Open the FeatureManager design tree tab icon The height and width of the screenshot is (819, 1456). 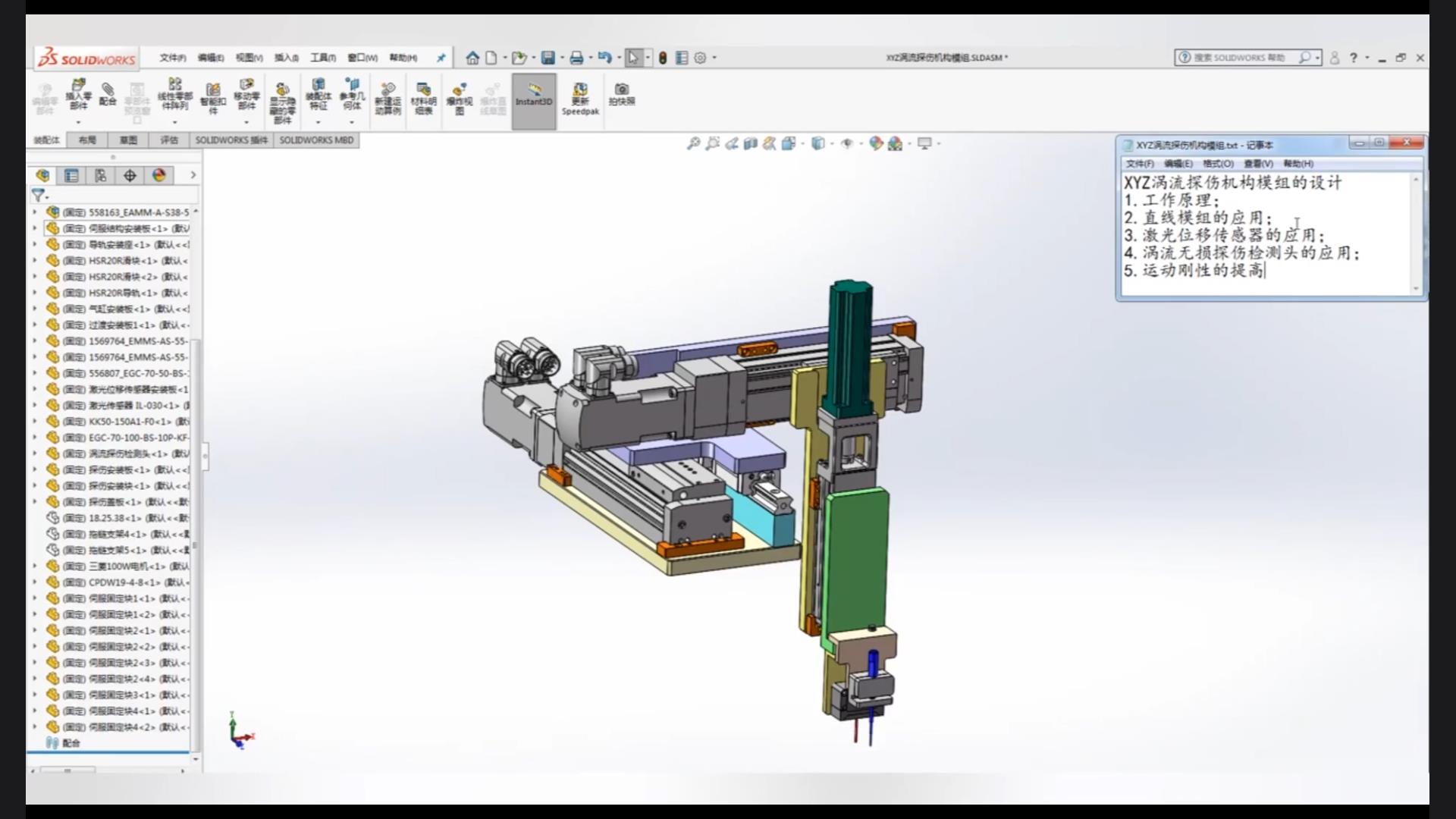click(42, 175)
